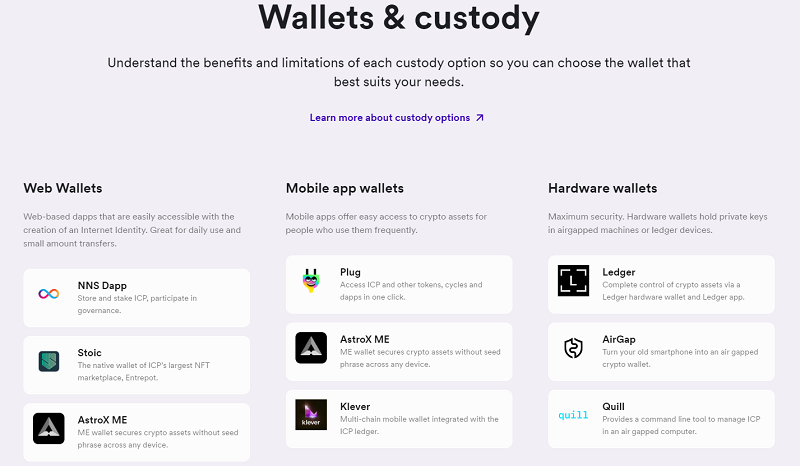The width and height of the screenshot is (800, 466).
Task: Click the Plug wallet logo icon
Action: coord(311,281)
